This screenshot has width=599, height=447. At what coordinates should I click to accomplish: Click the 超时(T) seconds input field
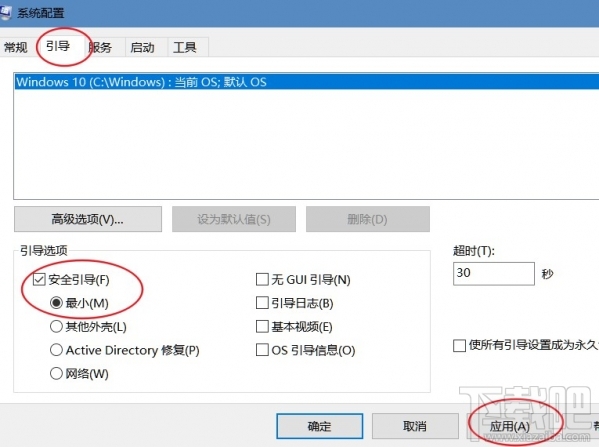[x=494, y=274]
